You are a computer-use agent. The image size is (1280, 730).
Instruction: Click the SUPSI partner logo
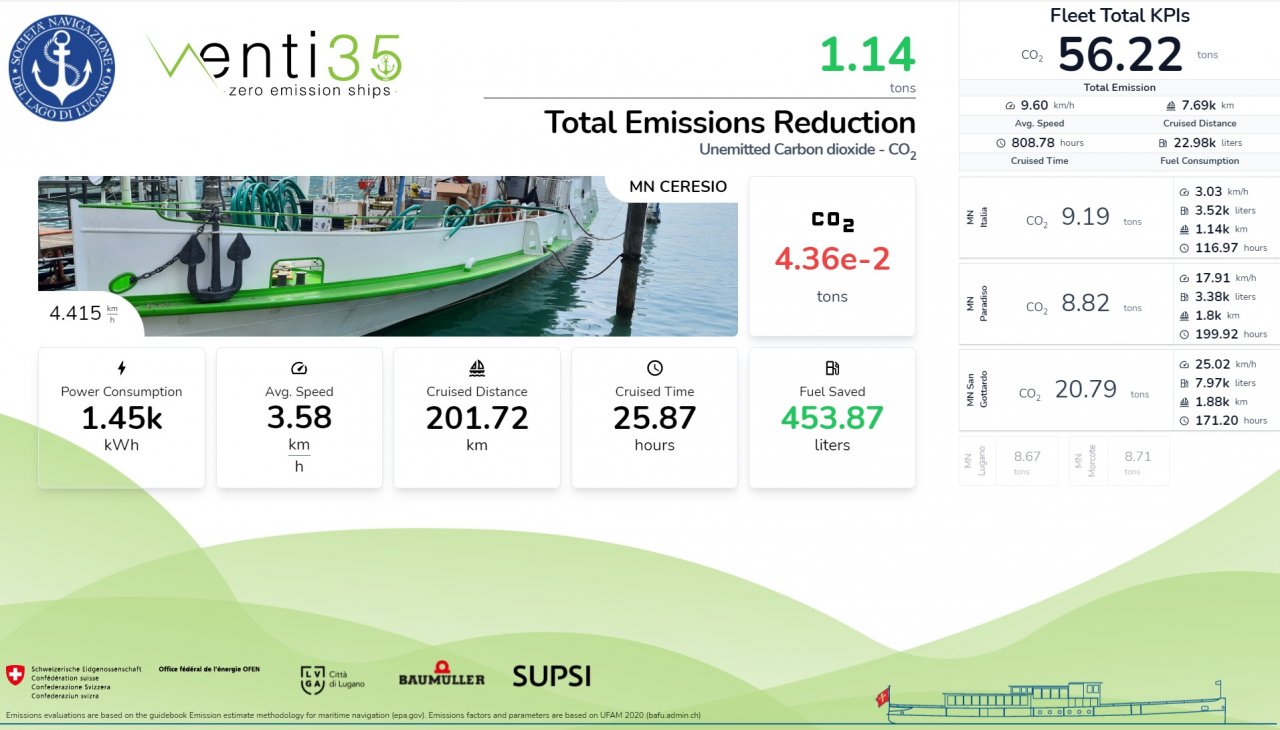click(x=551, y=676)
